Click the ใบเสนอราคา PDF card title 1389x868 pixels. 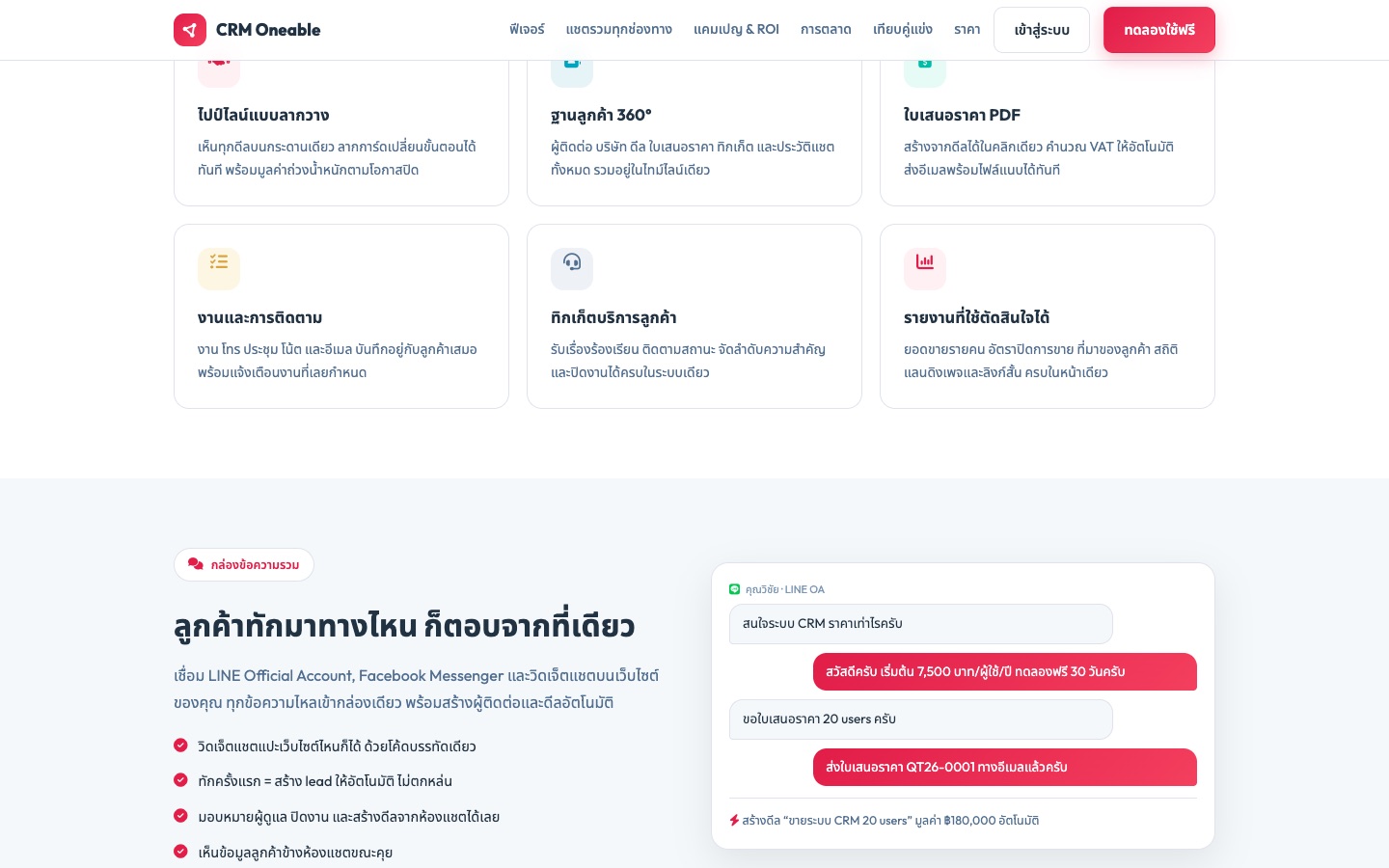[962, 115]
